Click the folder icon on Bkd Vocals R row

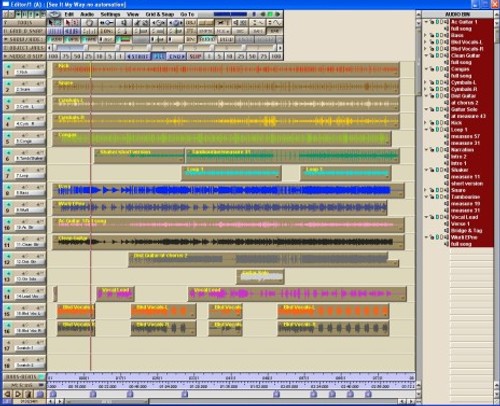432,49
